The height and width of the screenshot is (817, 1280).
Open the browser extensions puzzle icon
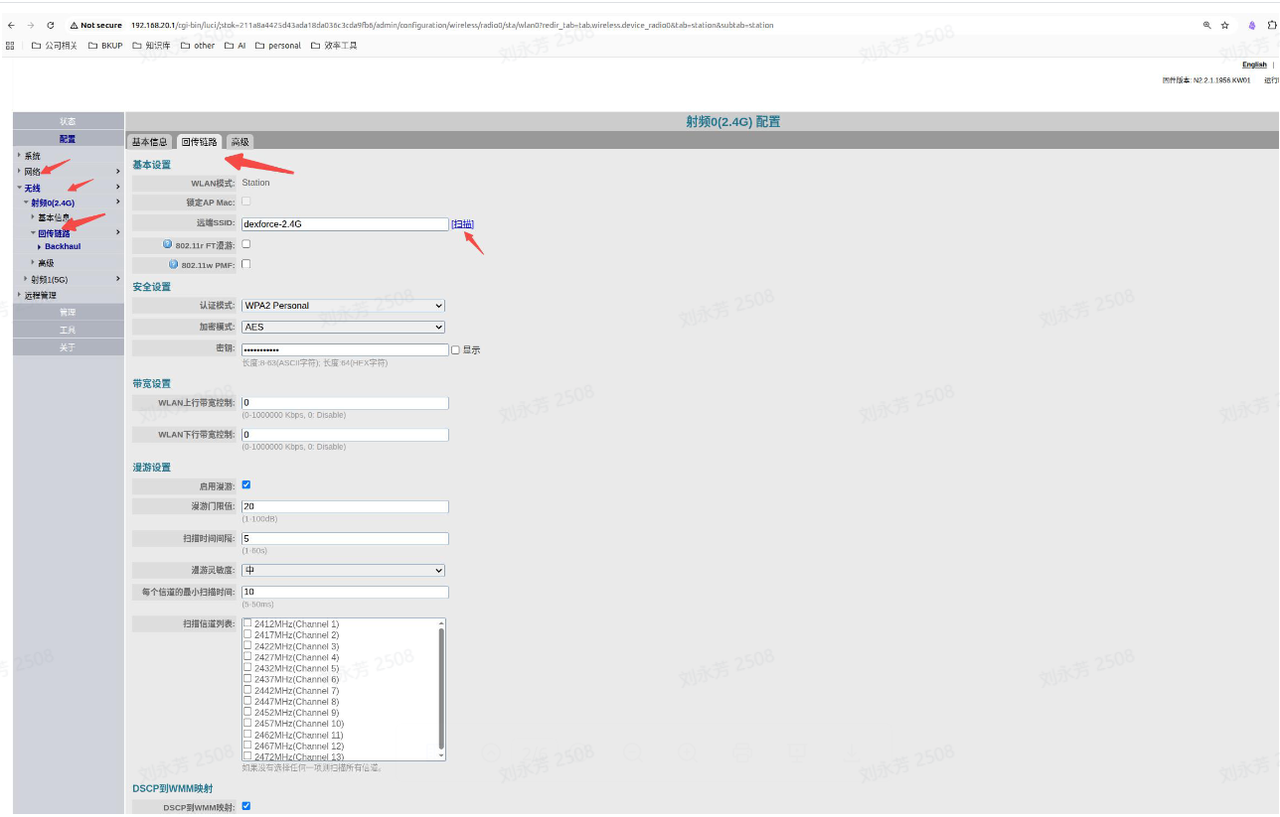point(1271,25)
